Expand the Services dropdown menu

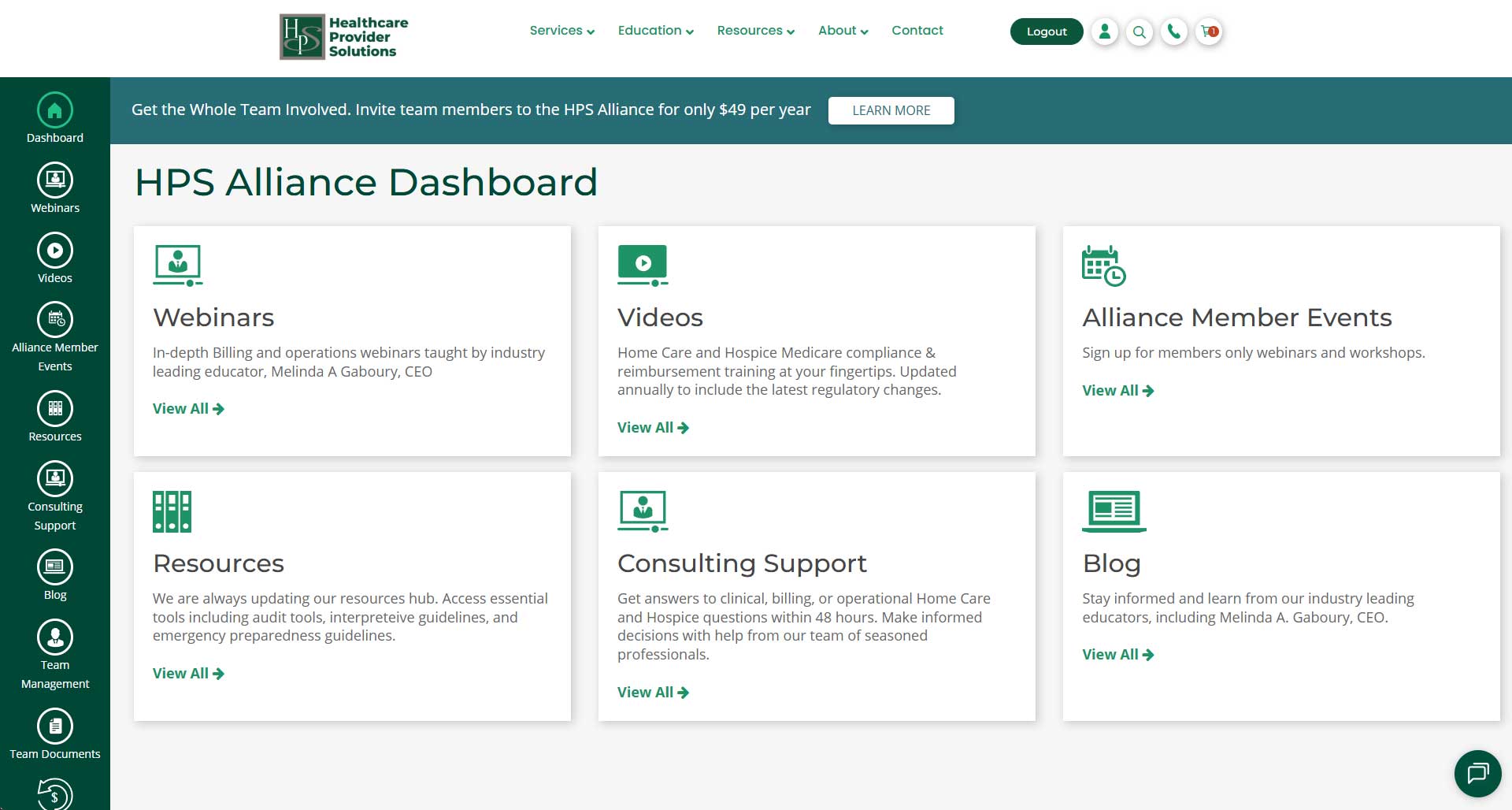click(x=557, y=30)
